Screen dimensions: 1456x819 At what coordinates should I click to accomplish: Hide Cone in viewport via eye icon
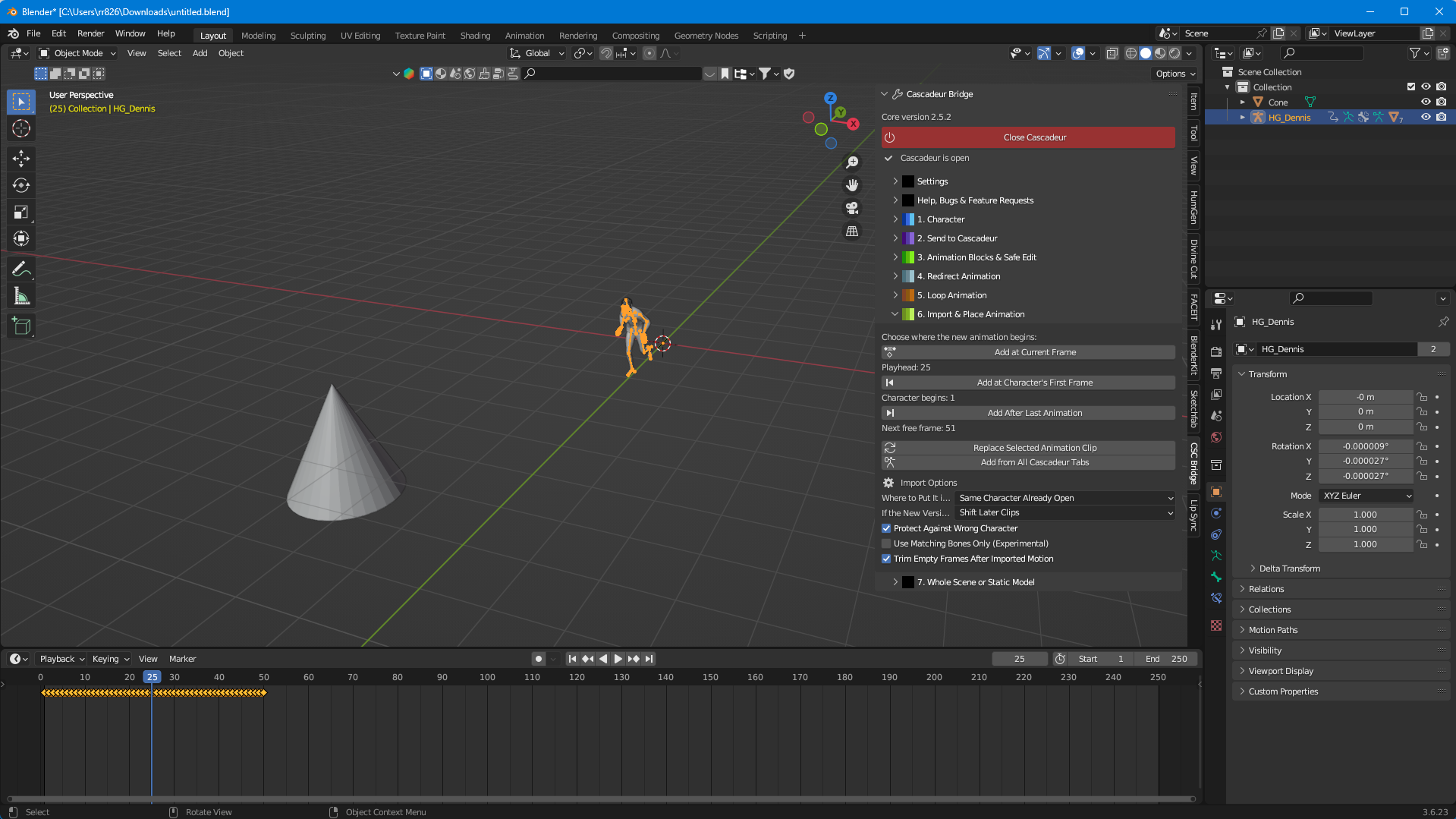click(1426, 102)
